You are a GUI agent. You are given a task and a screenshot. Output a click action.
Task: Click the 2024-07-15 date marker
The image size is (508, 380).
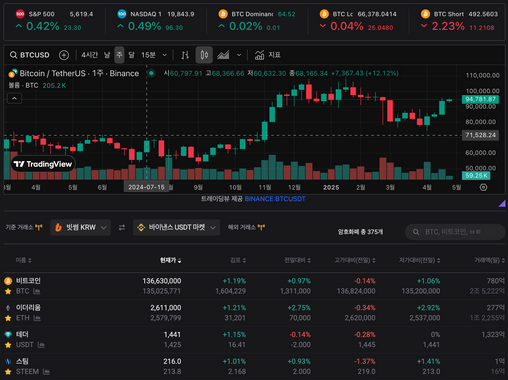point(146,187)
